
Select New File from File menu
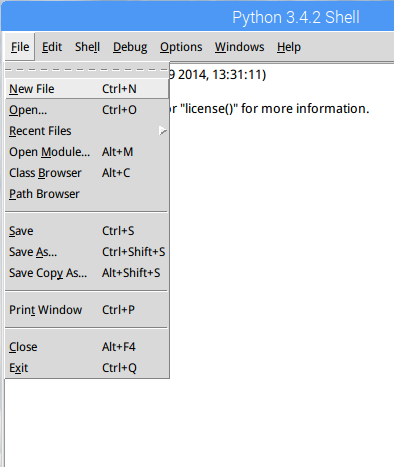[87, 89]
